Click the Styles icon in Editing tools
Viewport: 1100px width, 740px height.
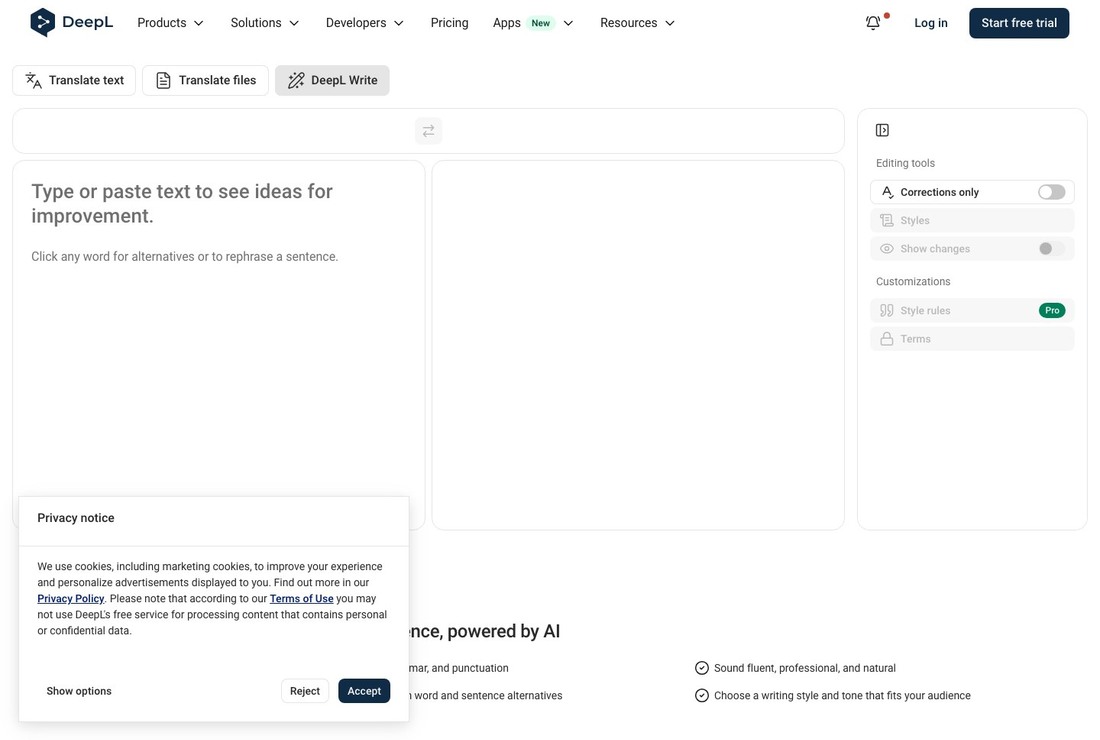click(887, 220)
